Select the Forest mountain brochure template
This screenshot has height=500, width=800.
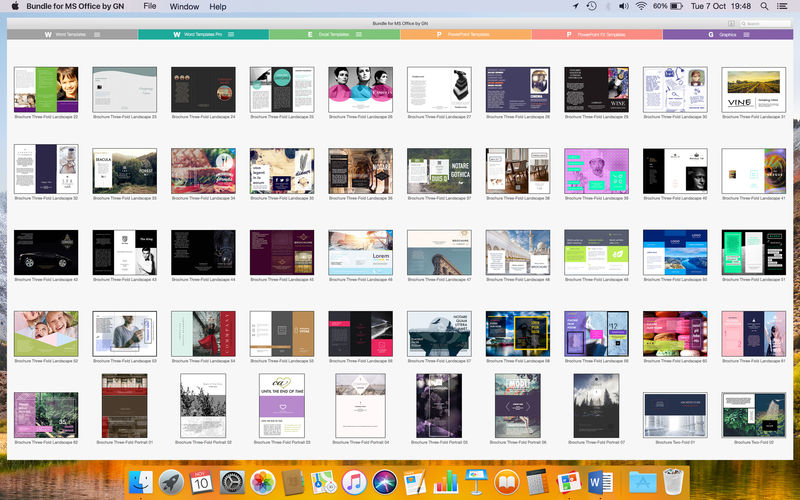click(124, 171)
